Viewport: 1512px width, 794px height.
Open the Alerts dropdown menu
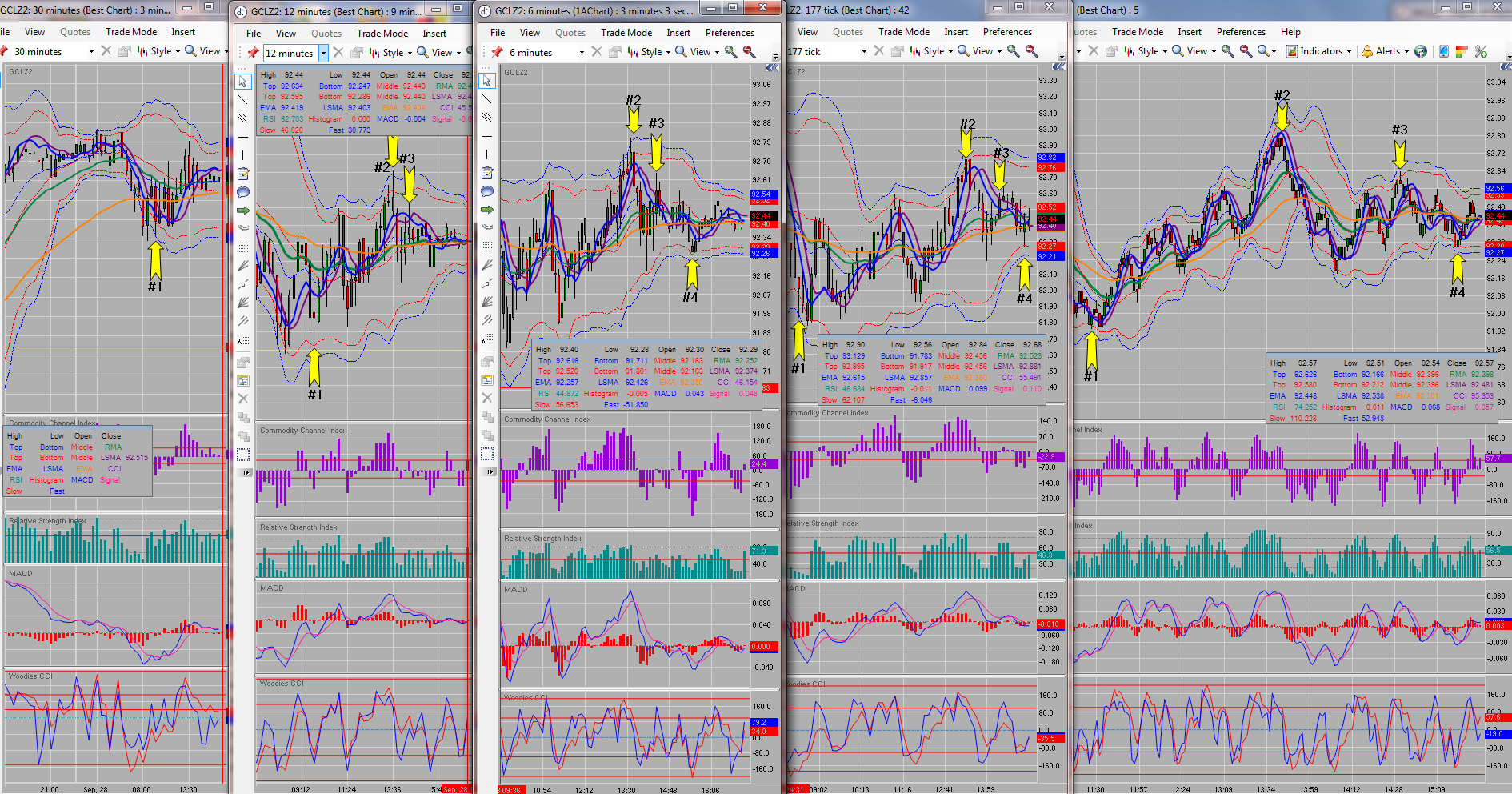[1385, 51]
